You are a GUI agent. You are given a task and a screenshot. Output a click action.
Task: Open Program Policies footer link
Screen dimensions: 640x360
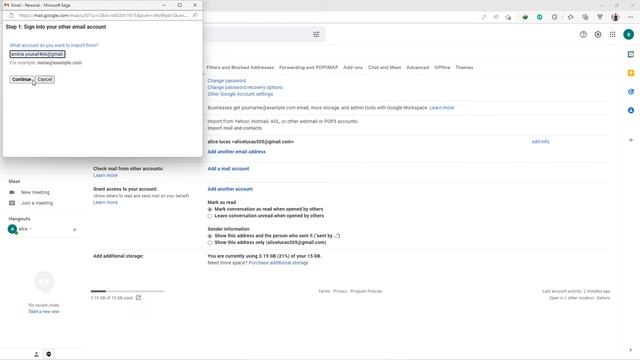(x=366, y=291)
